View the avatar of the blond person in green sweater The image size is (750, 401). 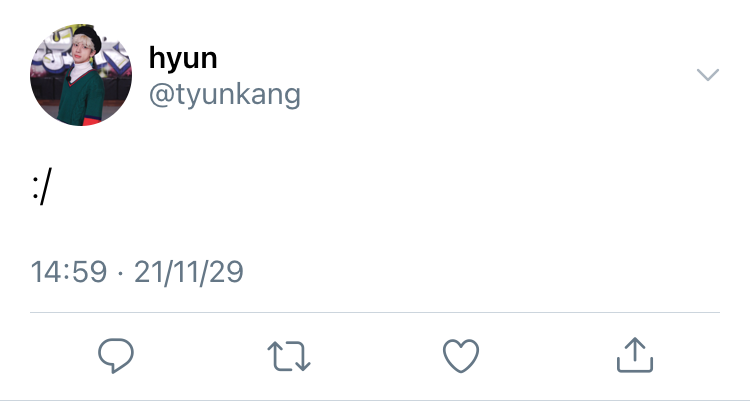point(81,75)
